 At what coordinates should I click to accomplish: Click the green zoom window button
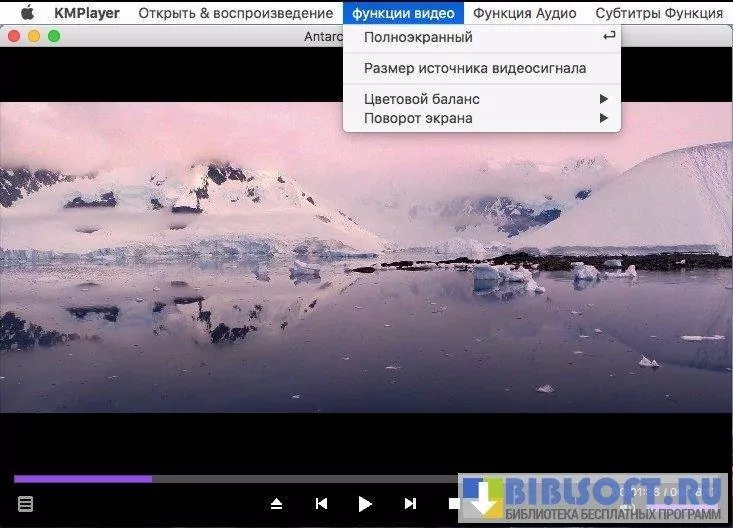tap(54, 36)
